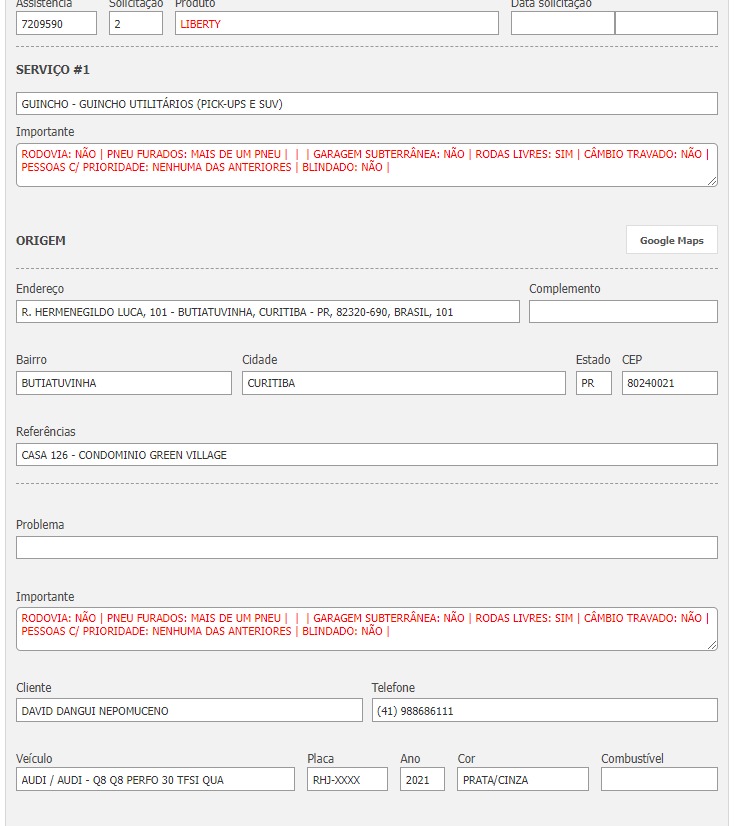Click the Placa field with RHJ-XXXX
The image size is (738, 826).
(x=347, y=780)
